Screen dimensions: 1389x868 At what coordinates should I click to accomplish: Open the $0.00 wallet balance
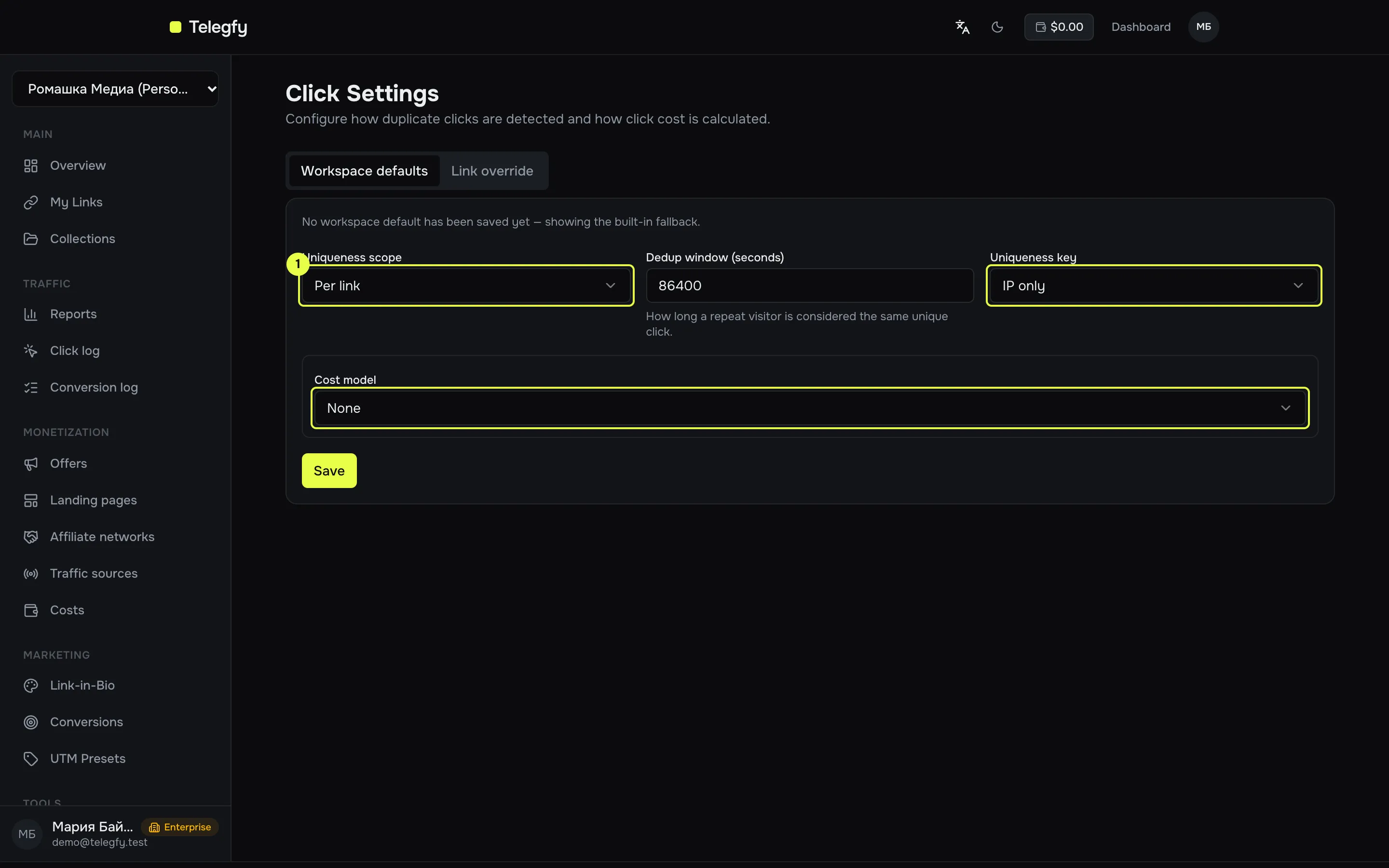pyautogui.click(x=1059, y=27)
